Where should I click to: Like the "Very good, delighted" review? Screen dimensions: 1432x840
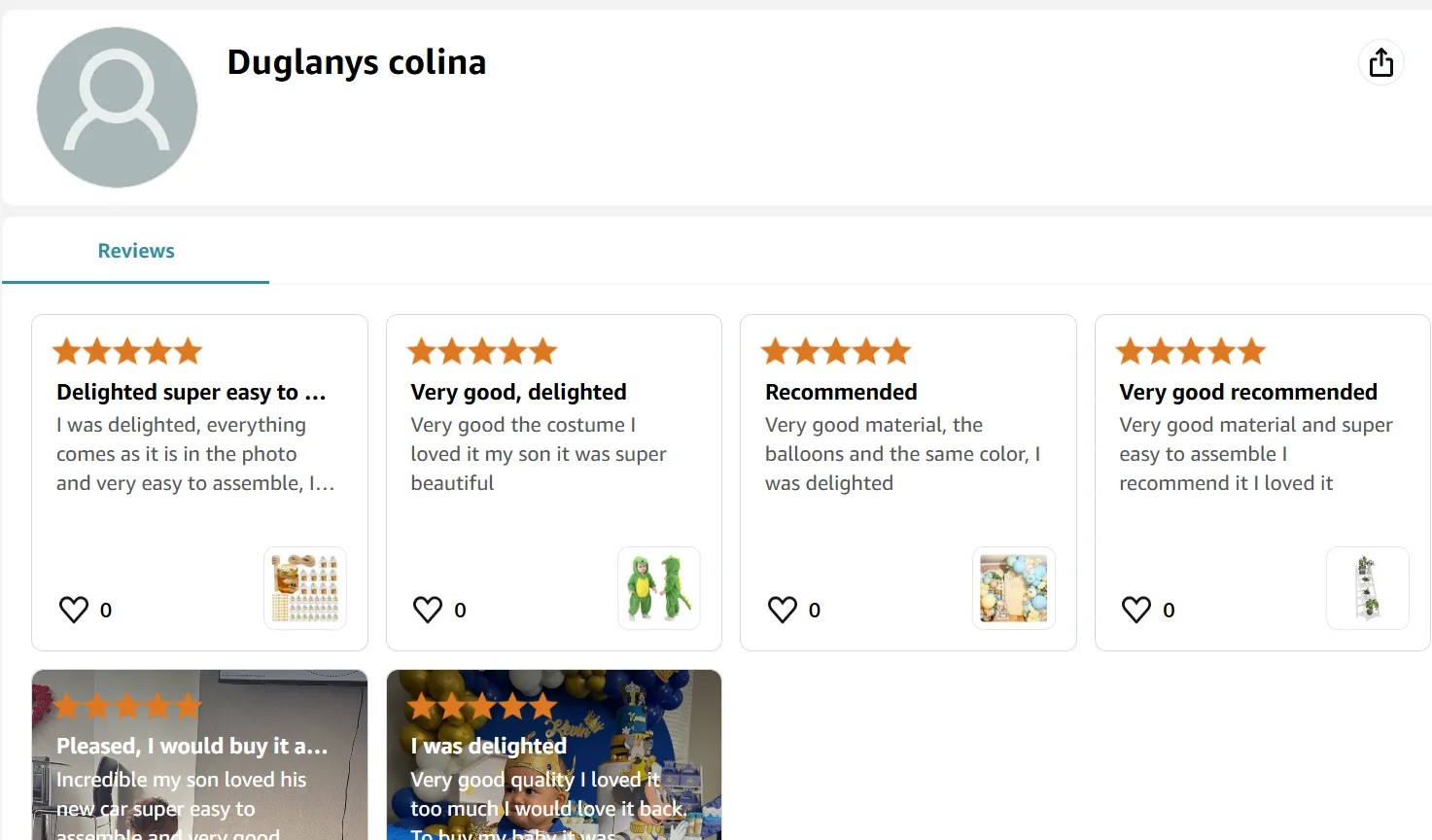[x=428, y=610]
